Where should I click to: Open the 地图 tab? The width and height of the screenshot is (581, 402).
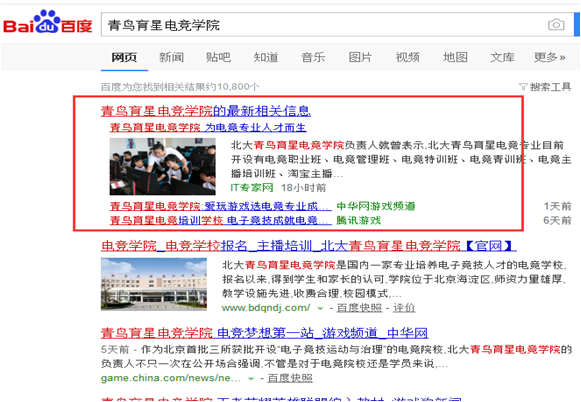click(455, 57)
